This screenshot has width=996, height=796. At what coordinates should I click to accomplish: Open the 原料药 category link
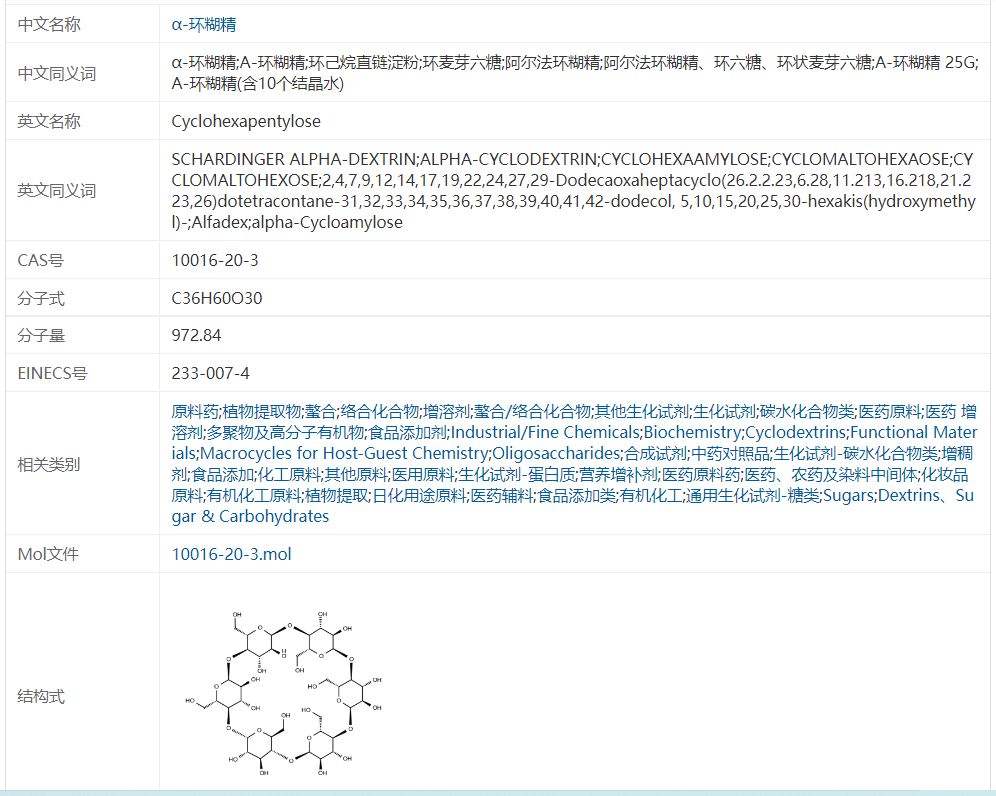click(195, 411)
